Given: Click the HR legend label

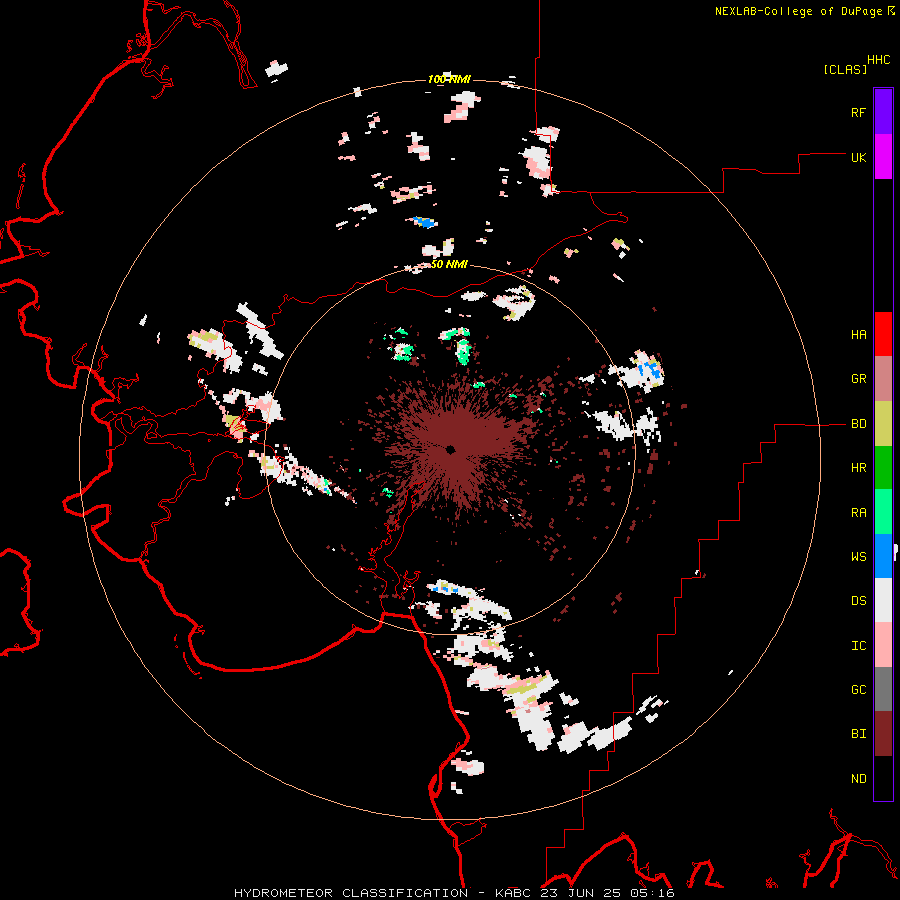Looking at the screenshot, I should click(858, 468).
